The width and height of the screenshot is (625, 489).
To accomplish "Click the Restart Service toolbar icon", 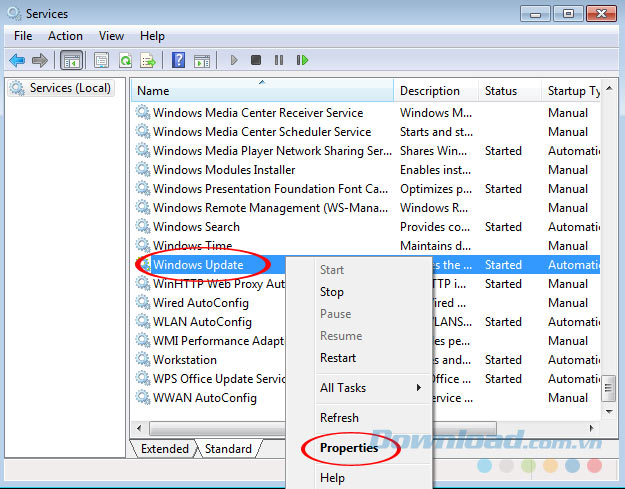I will (302, 60).
